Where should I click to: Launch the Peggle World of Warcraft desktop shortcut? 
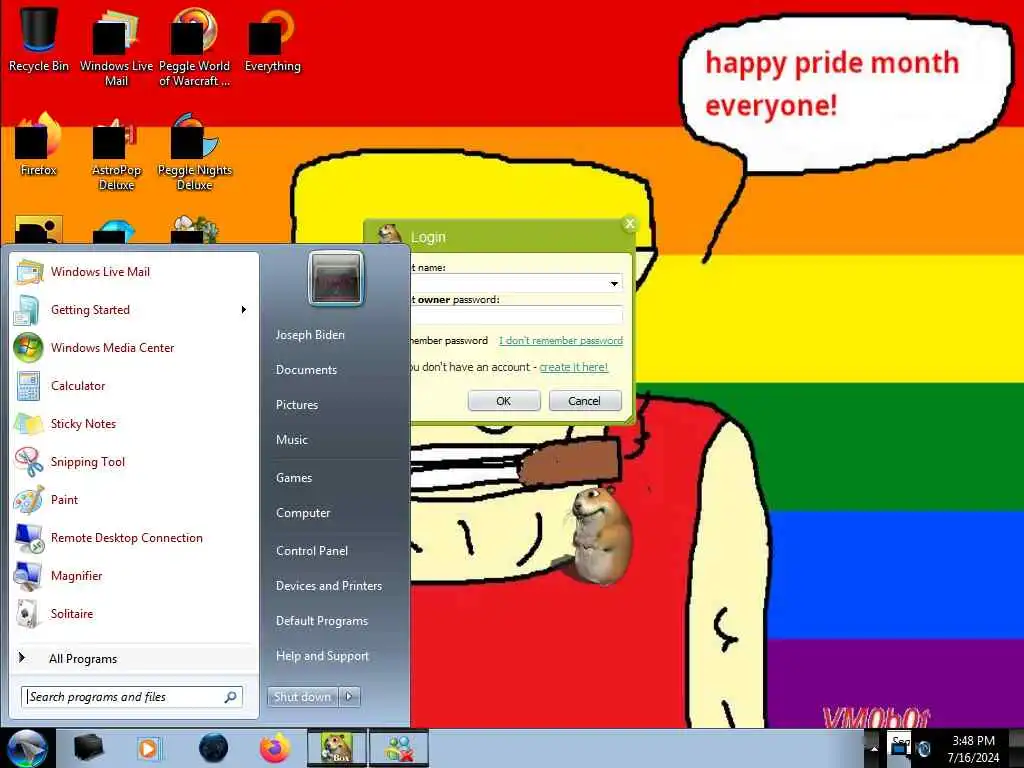[195, 46]
